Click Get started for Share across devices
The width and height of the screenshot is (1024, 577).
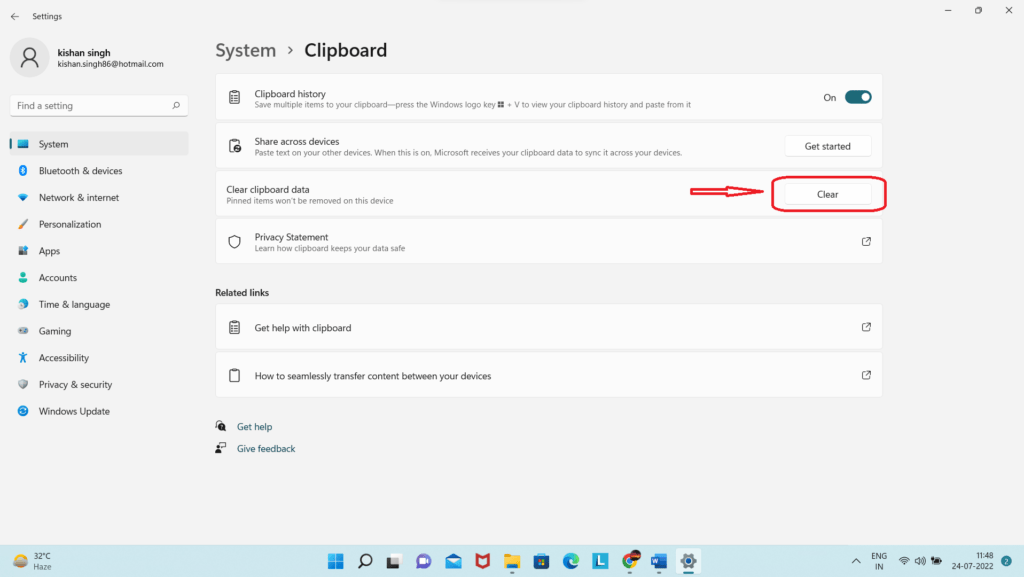tap(827, 146)
